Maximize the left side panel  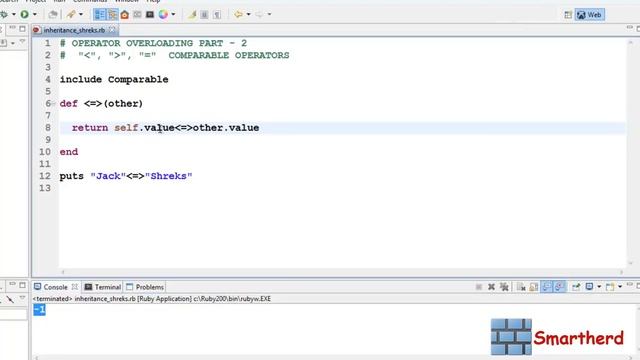22,29
